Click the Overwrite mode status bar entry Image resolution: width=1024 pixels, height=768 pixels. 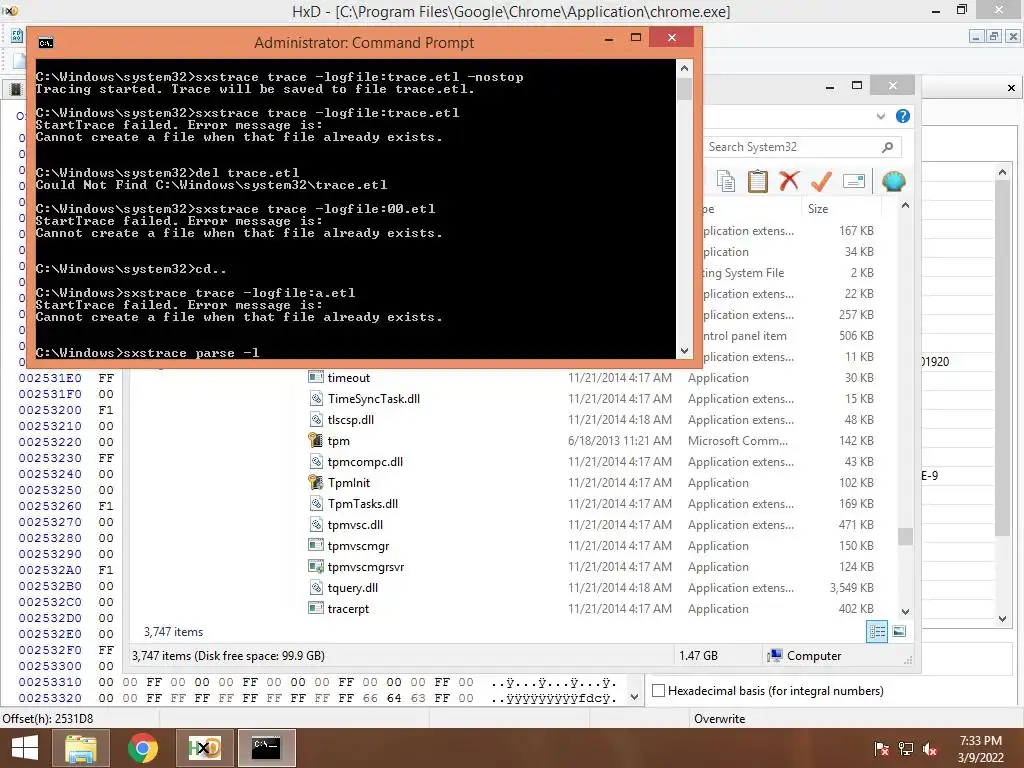pyautogui.click(x=720, y=719)
